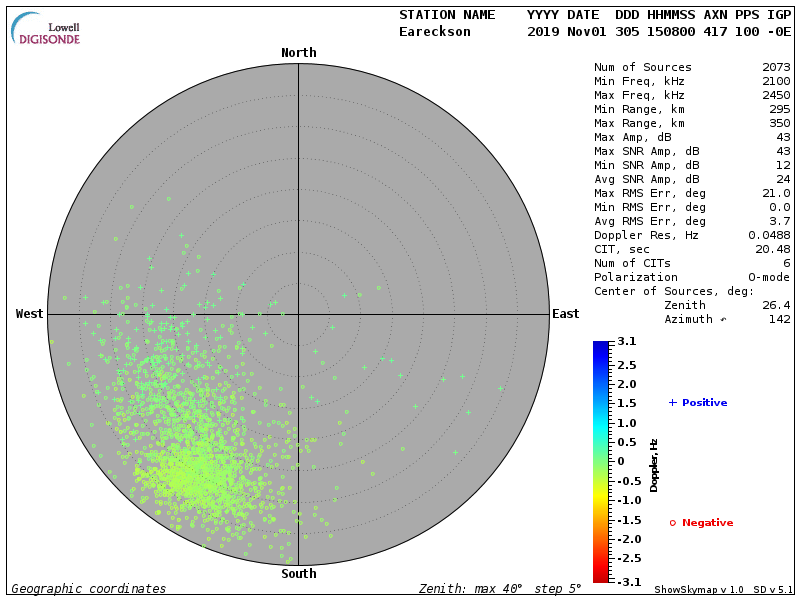Click the -3.1 value below the color scale
The width and height of the screenshot is (800, 600).
coord(626,581)
